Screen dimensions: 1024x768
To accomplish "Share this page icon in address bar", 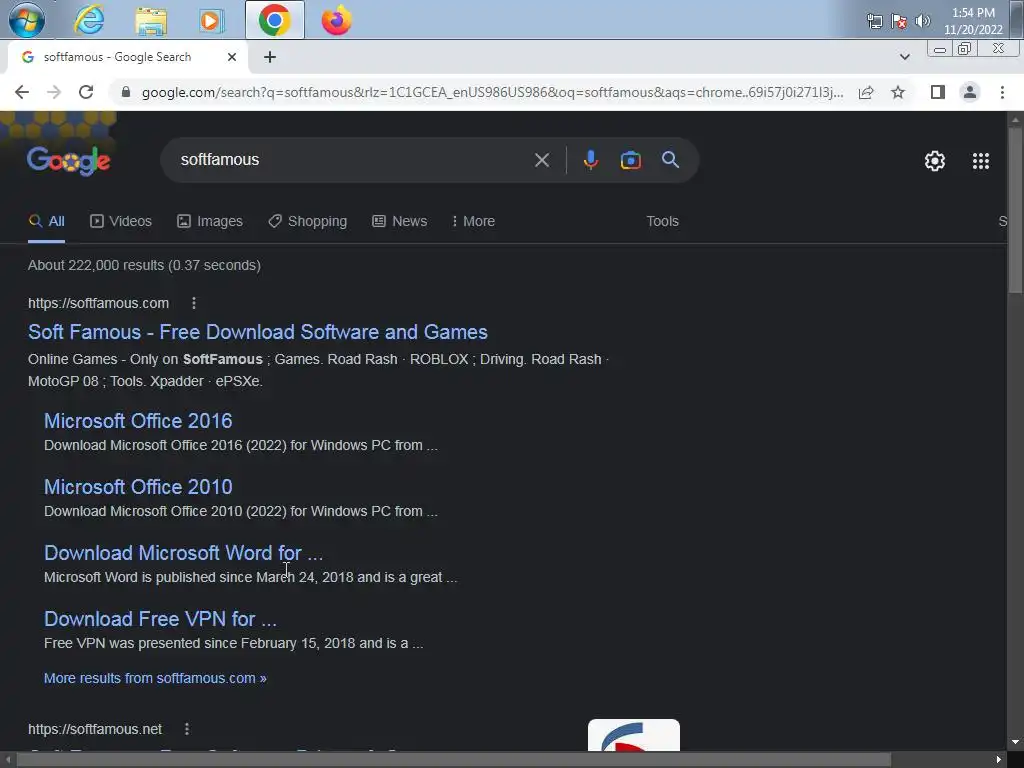I will pyautogui.click(x=866, y=92).
